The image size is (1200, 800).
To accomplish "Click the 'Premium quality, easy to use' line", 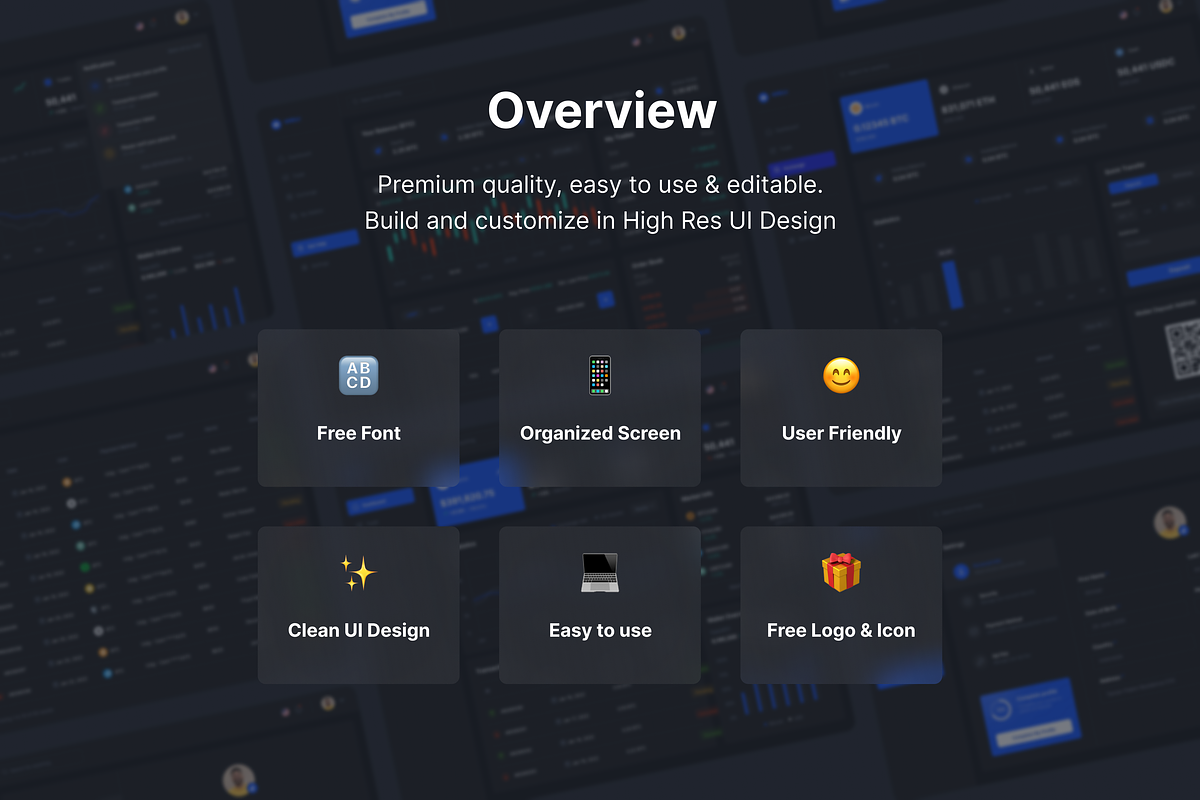I will coord(600,184).
